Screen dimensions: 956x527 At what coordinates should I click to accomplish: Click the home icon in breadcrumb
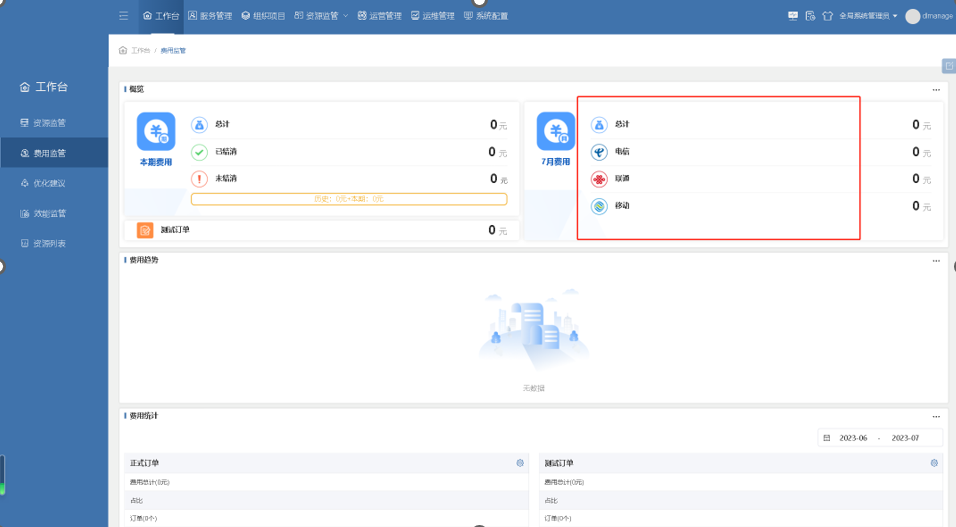(123, 50)
